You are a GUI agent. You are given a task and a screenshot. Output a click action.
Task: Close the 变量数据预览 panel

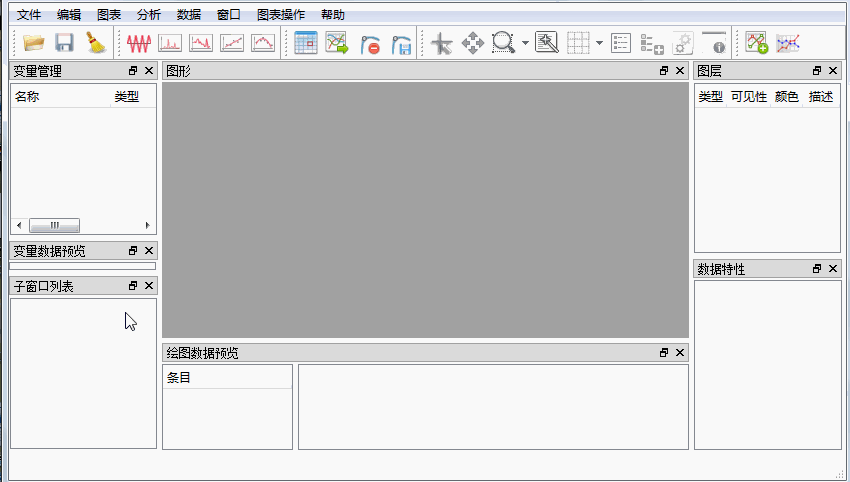(149, 250)
